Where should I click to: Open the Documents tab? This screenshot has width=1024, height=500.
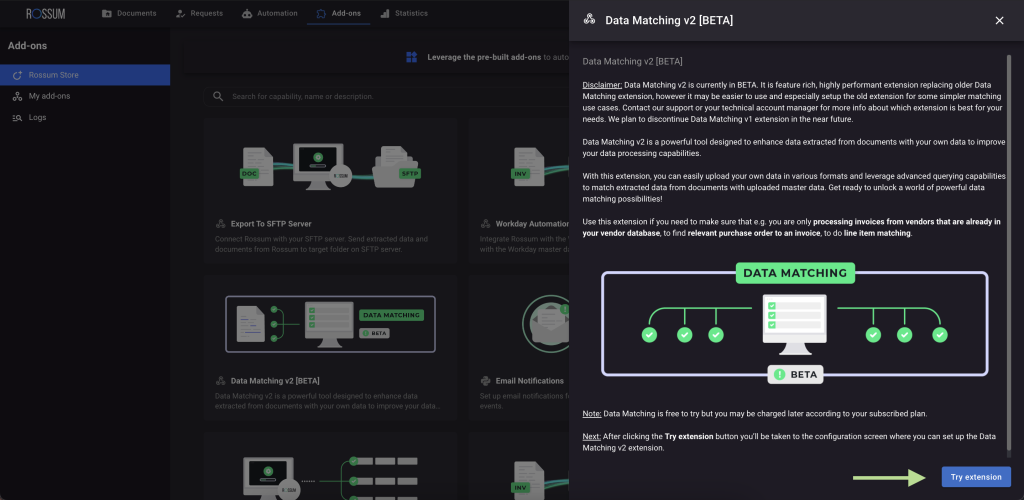pyautogui.click(x=129, y=13)
